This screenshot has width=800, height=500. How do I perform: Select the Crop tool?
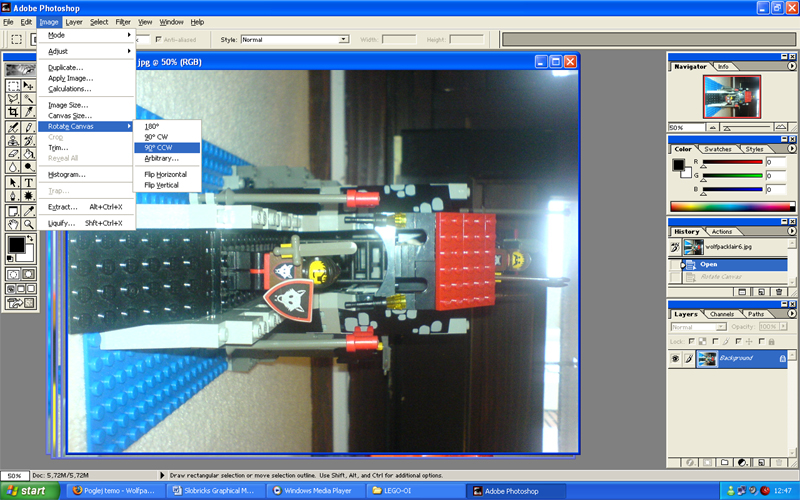pos(13,112)
